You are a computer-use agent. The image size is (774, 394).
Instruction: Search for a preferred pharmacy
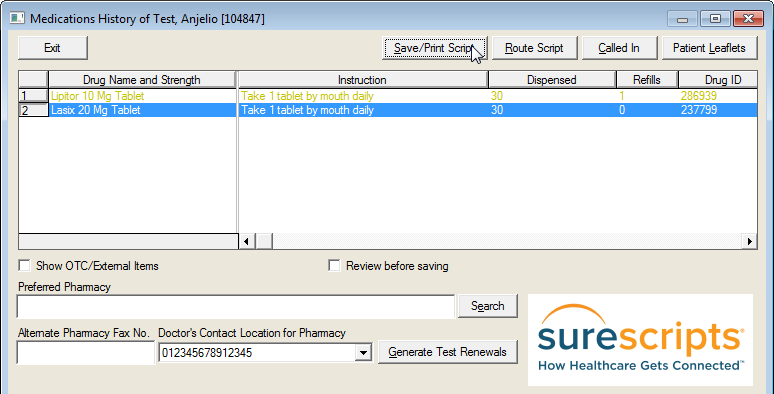(487, 306)
